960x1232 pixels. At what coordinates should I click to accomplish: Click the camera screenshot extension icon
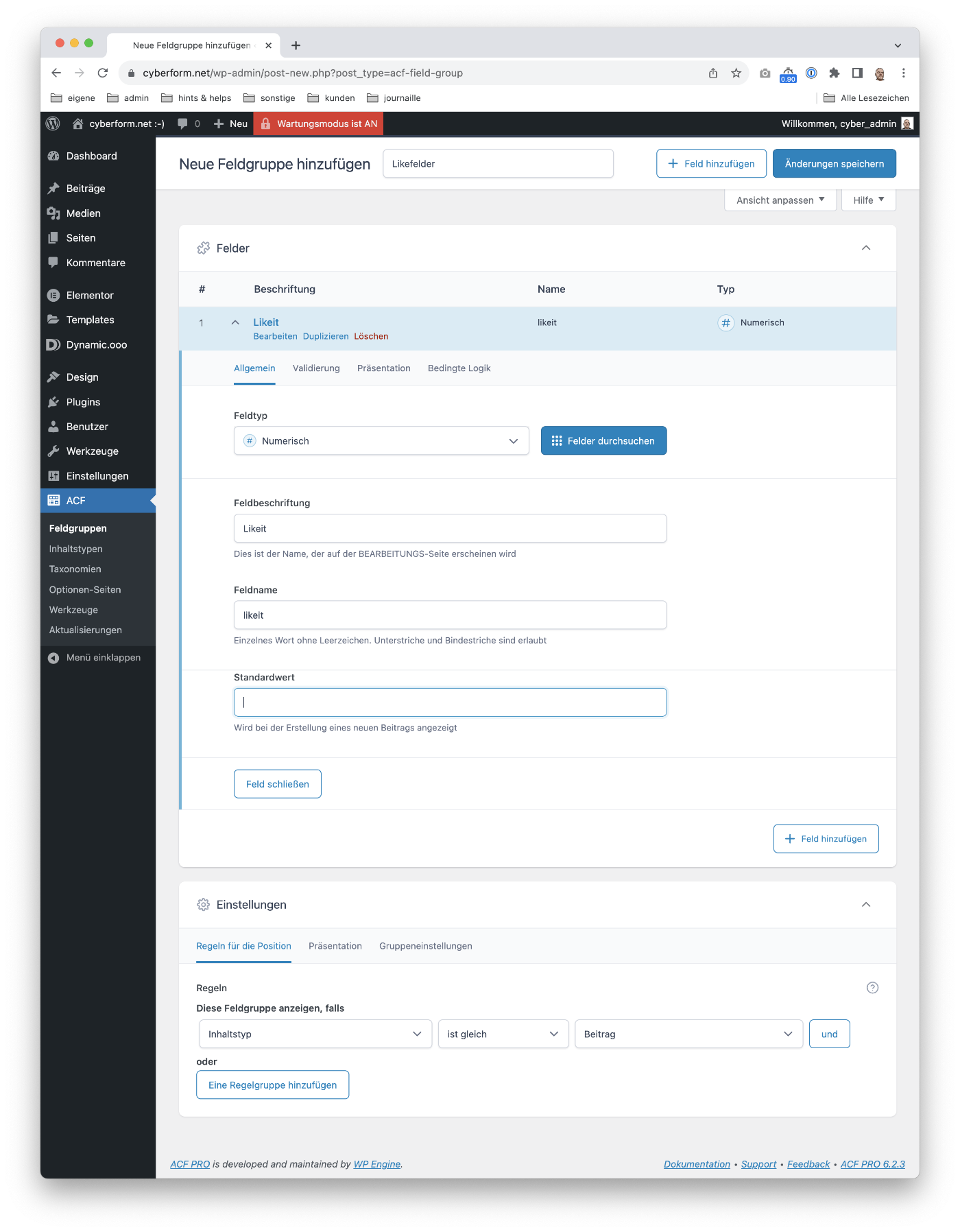click(x=765, y=73)
